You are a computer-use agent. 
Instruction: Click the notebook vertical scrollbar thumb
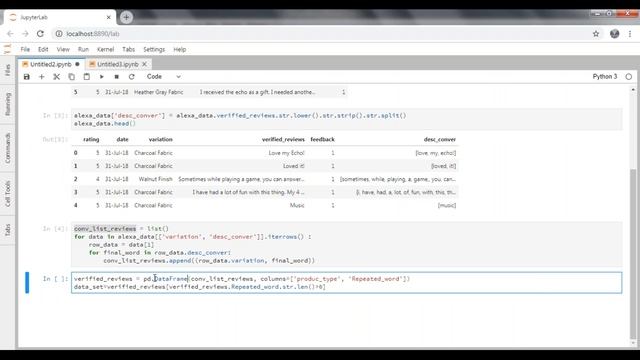tap(633, 253)
